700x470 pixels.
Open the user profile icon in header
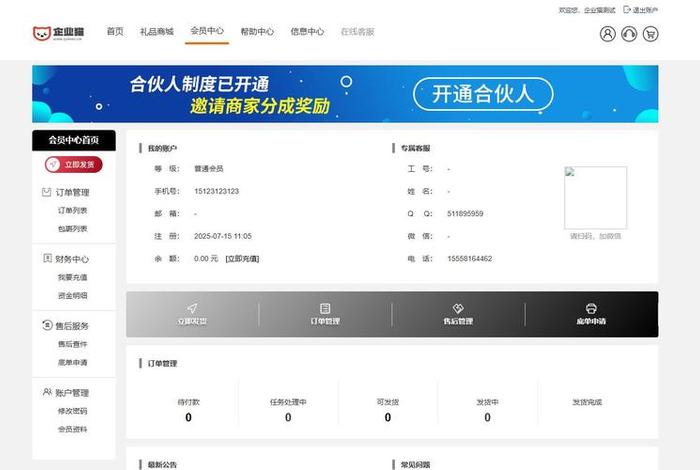(x=607, y=34)
